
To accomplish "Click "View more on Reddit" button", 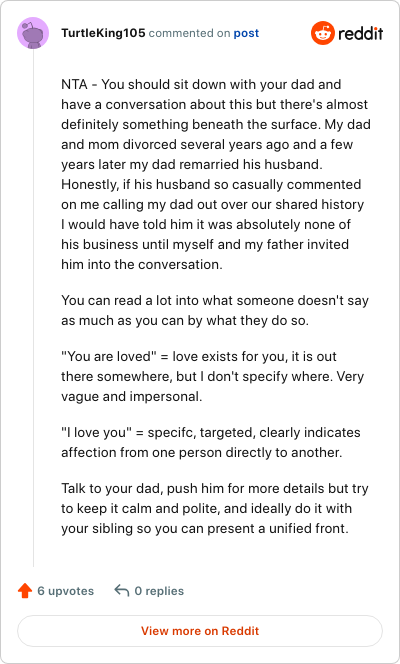I will (200, 631).
